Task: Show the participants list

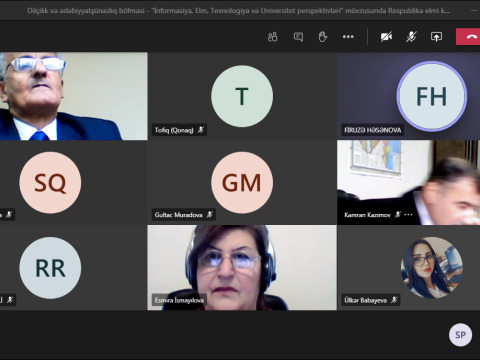Action: 272,37
